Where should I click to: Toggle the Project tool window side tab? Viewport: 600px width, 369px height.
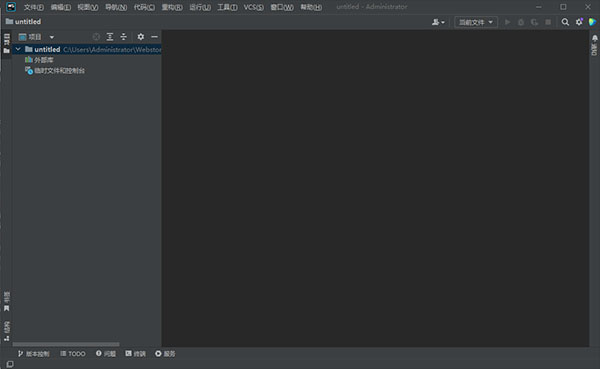click(7, 44)
